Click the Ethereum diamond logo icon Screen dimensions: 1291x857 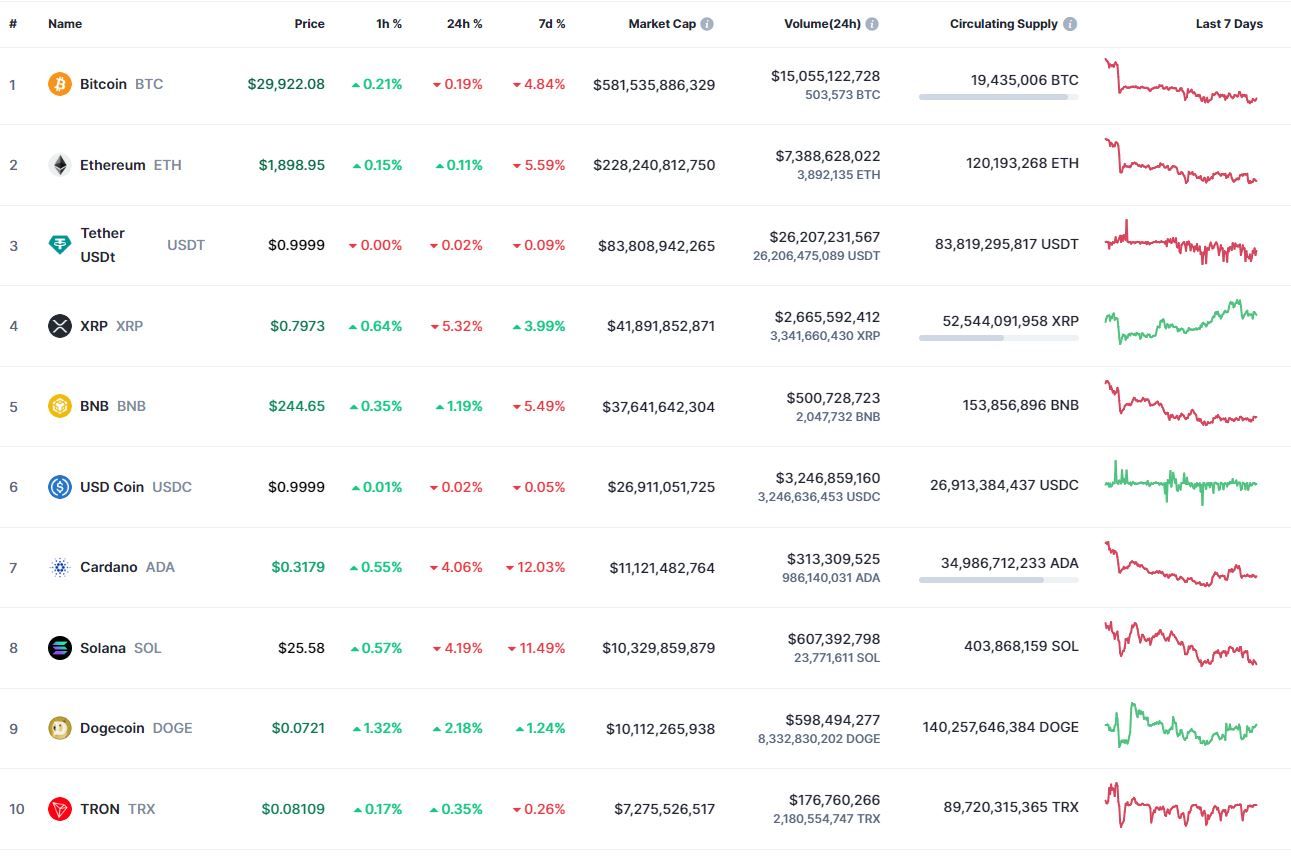(60, 165)
